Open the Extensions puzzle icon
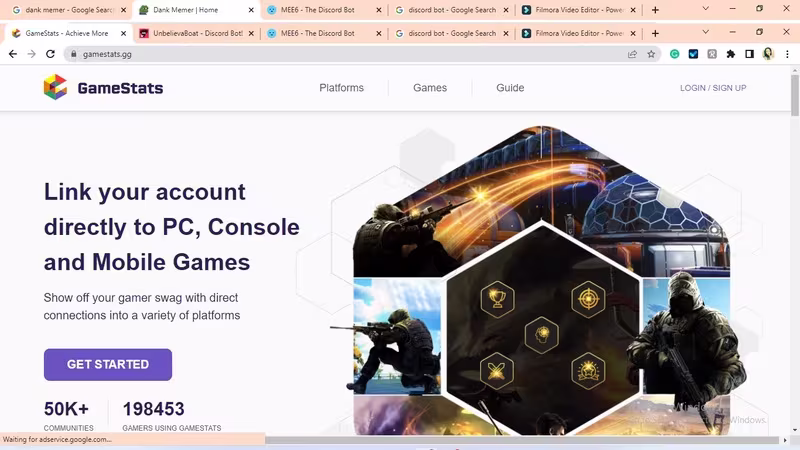This screenshot has width=800, height=450. coord(731,54)
